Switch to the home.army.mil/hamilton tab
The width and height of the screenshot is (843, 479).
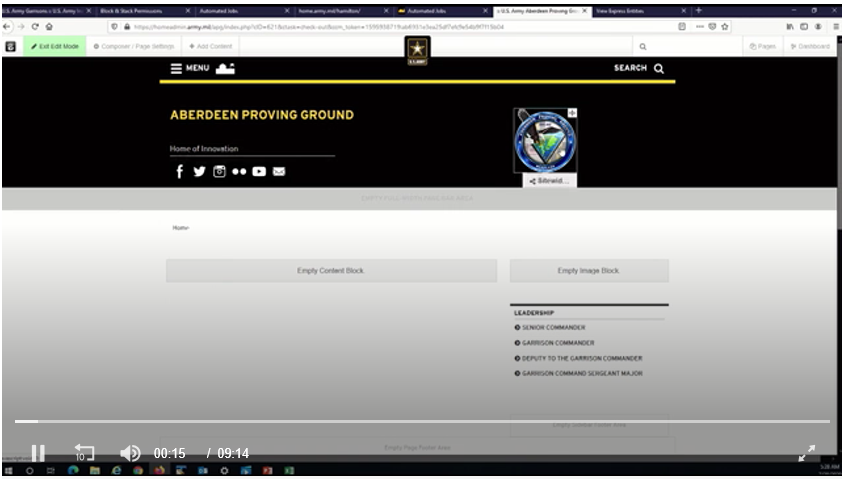(x=343, y=11)
